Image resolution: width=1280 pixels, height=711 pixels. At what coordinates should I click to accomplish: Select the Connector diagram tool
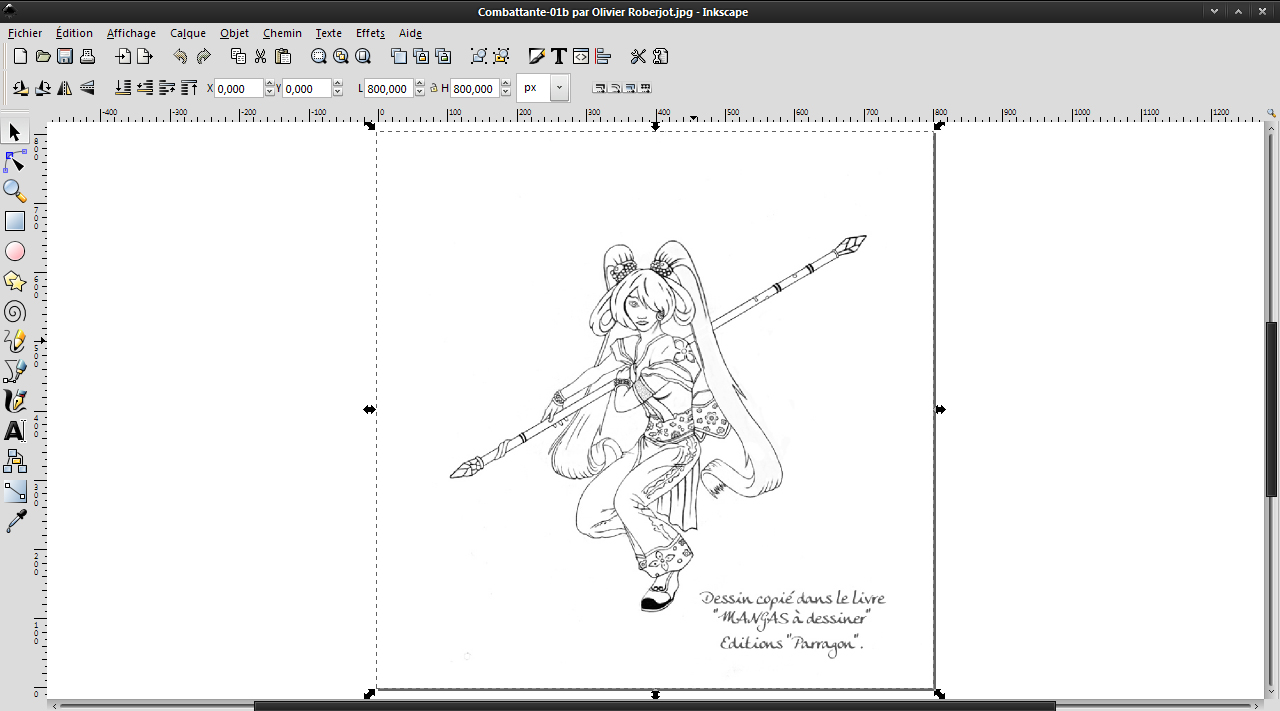pyautogui.click(x=14, y=461)
